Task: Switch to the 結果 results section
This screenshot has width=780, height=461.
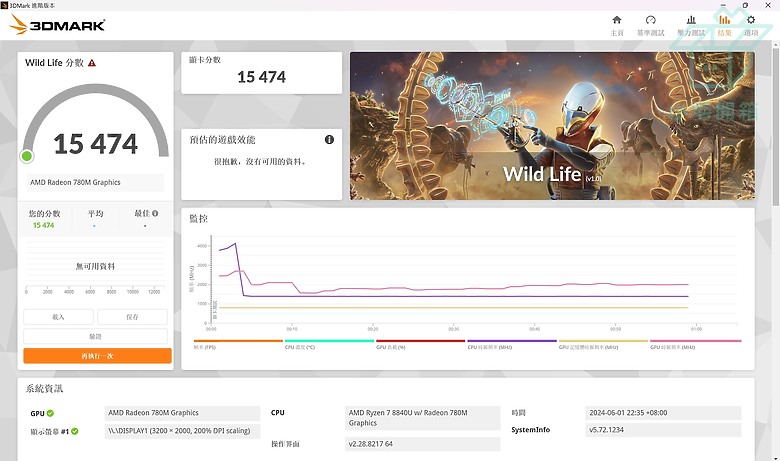Action: 724,25
